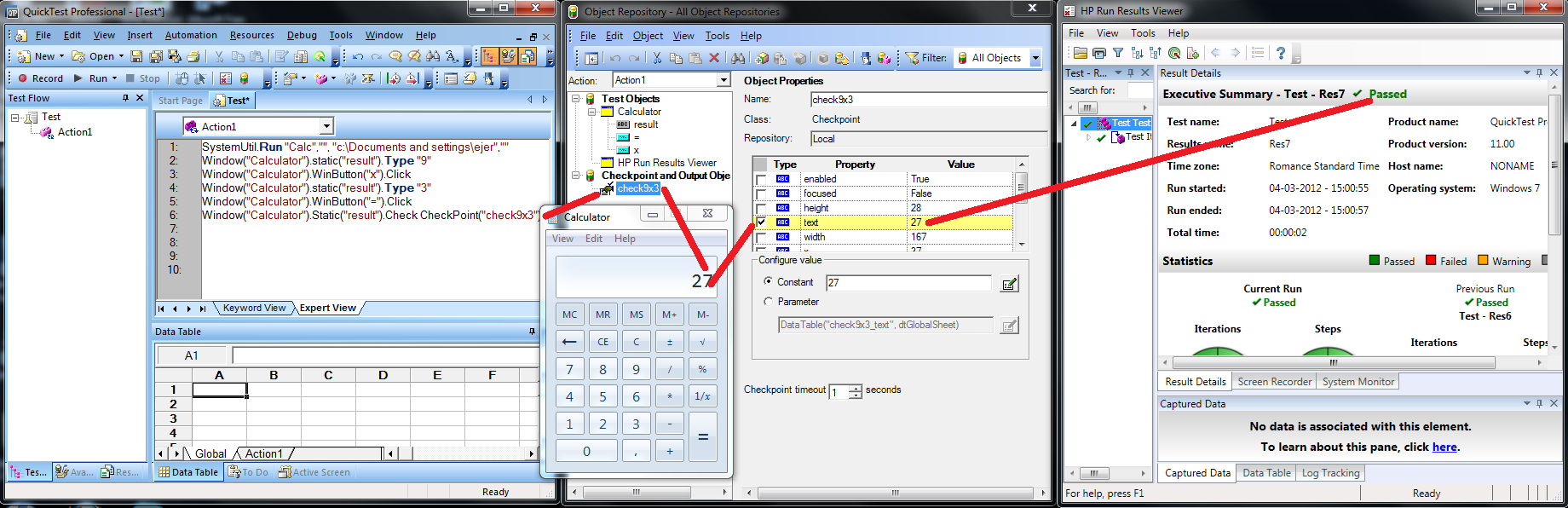The width and height of the screenshot is (1568, 508).
Task: Click the Replace icon in QuickTest toolbar
Action: click(452, 56)
